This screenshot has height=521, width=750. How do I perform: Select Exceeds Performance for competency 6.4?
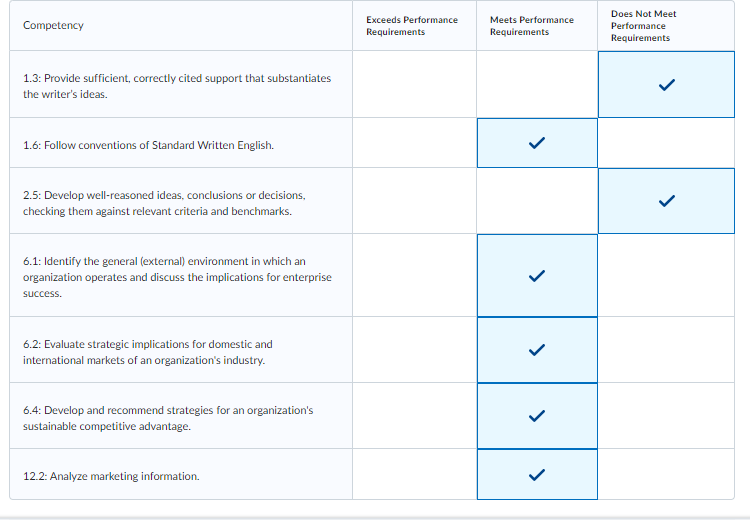(x=414, y=415)
